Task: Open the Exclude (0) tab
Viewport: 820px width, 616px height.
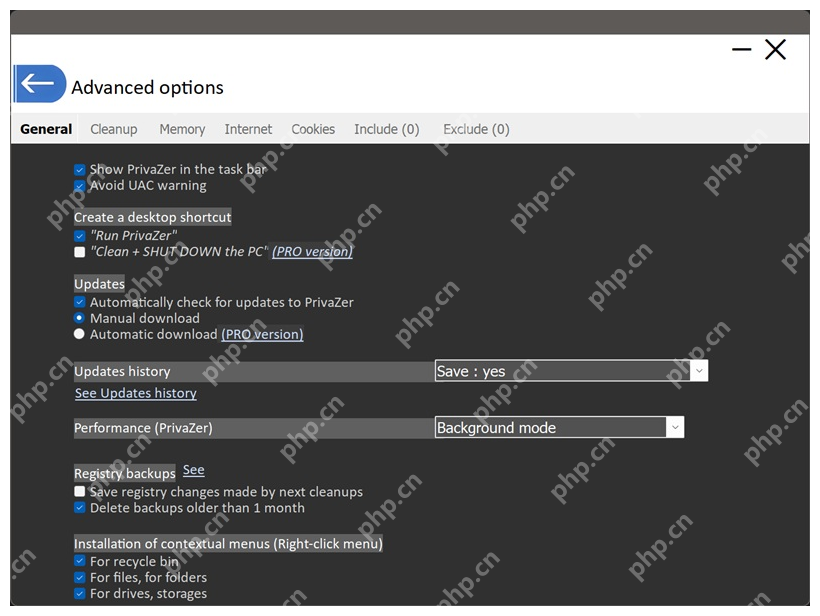Action: coord(476,129)
